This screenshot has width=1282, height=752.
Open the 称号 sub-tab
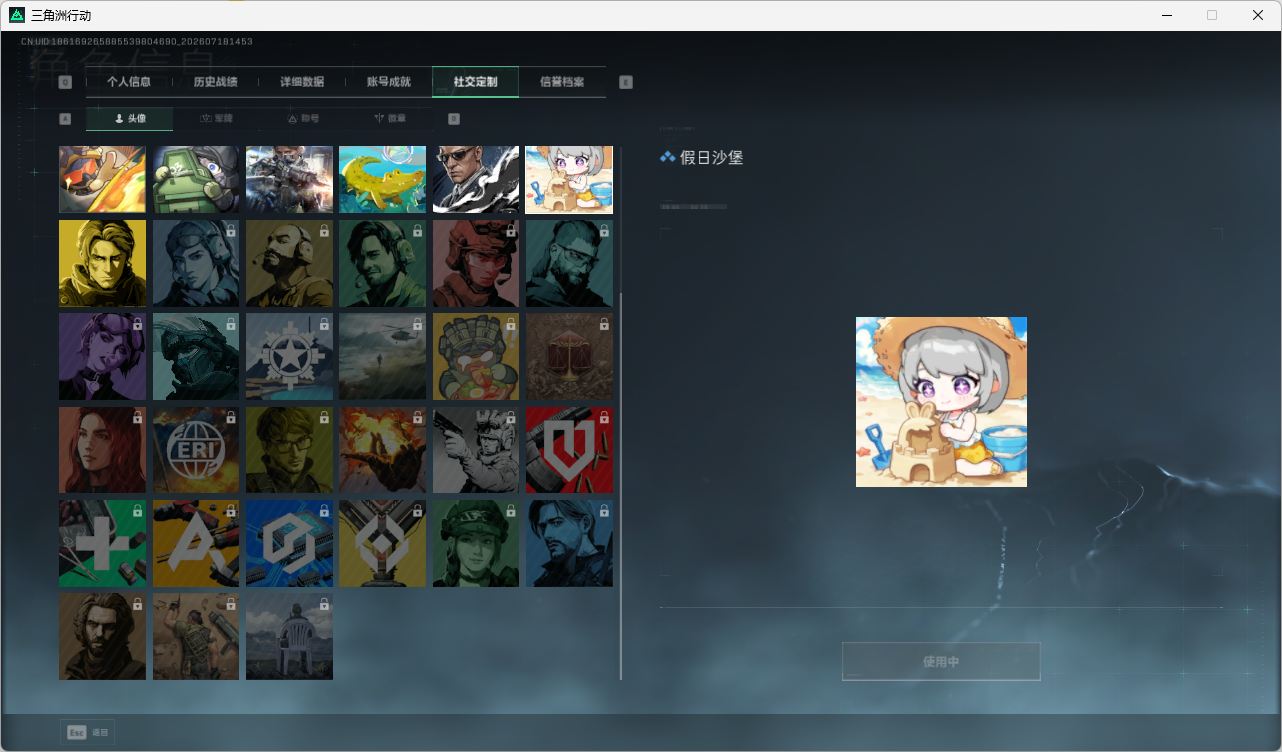(x=303, y=119)
